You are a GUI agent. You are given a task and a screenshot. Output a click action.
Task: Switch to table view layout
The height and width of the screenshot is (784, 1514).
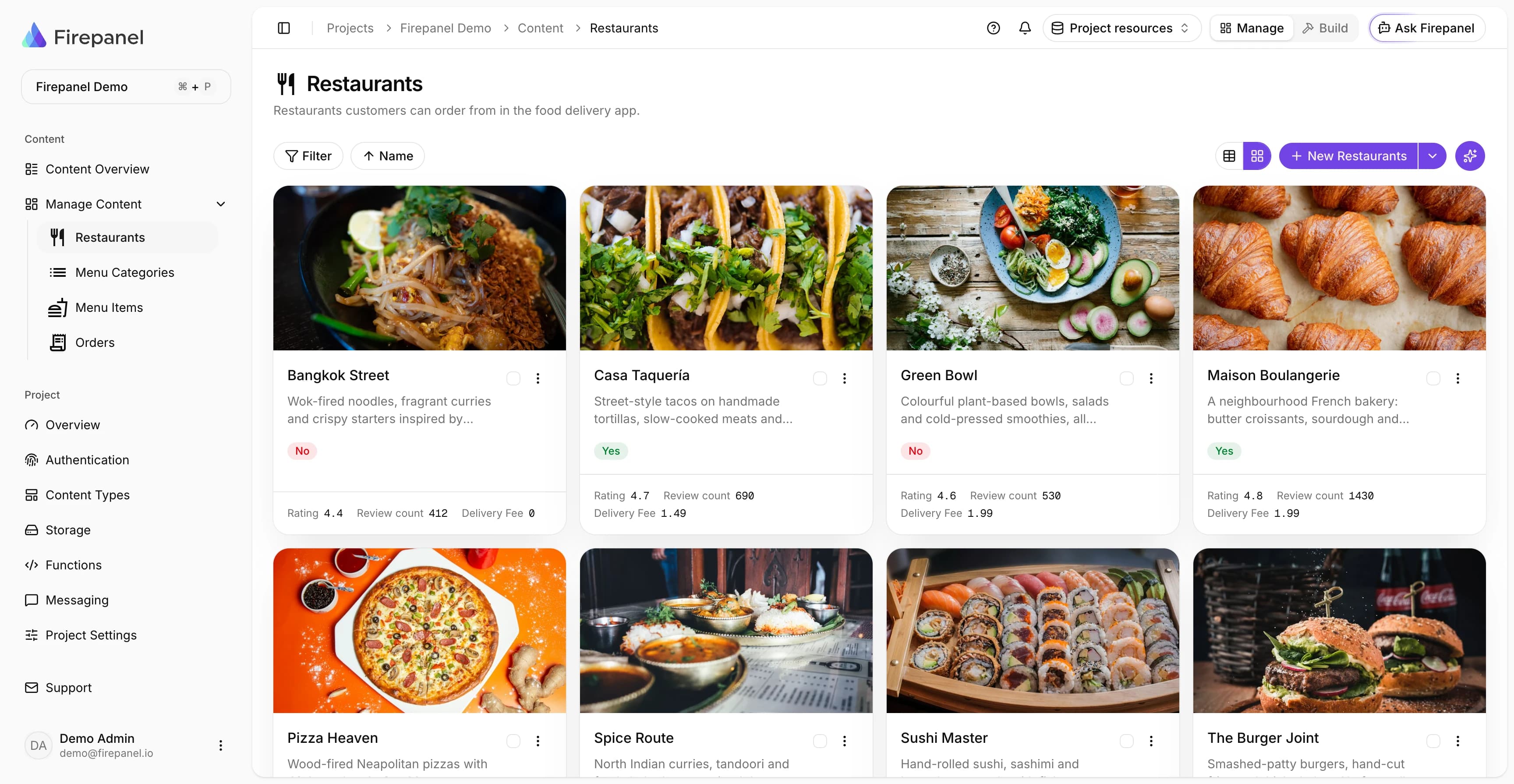tap(1229, 156)
